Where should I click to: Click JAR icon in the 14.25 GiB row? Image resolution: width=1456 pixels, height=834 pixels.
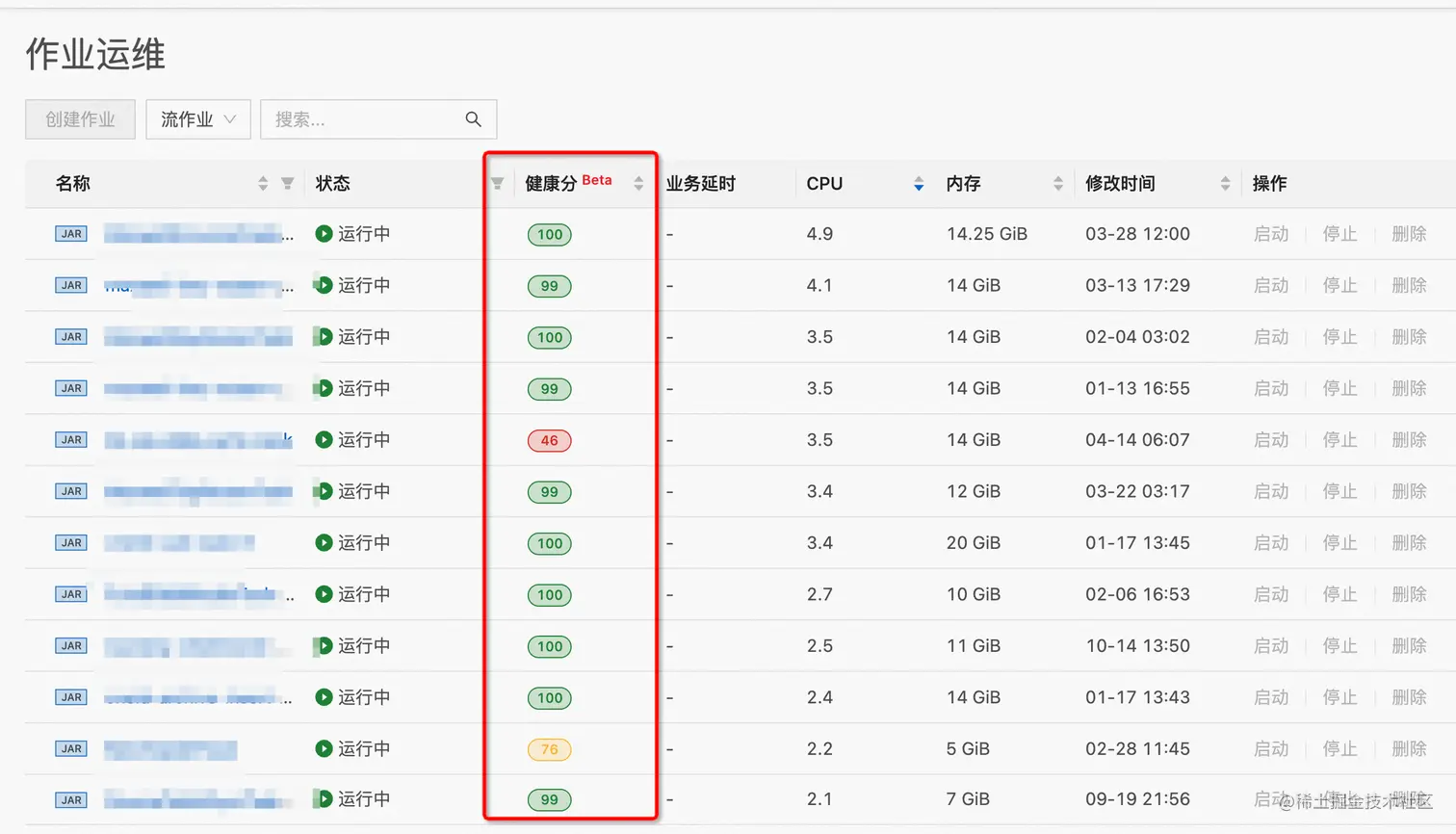71,234
